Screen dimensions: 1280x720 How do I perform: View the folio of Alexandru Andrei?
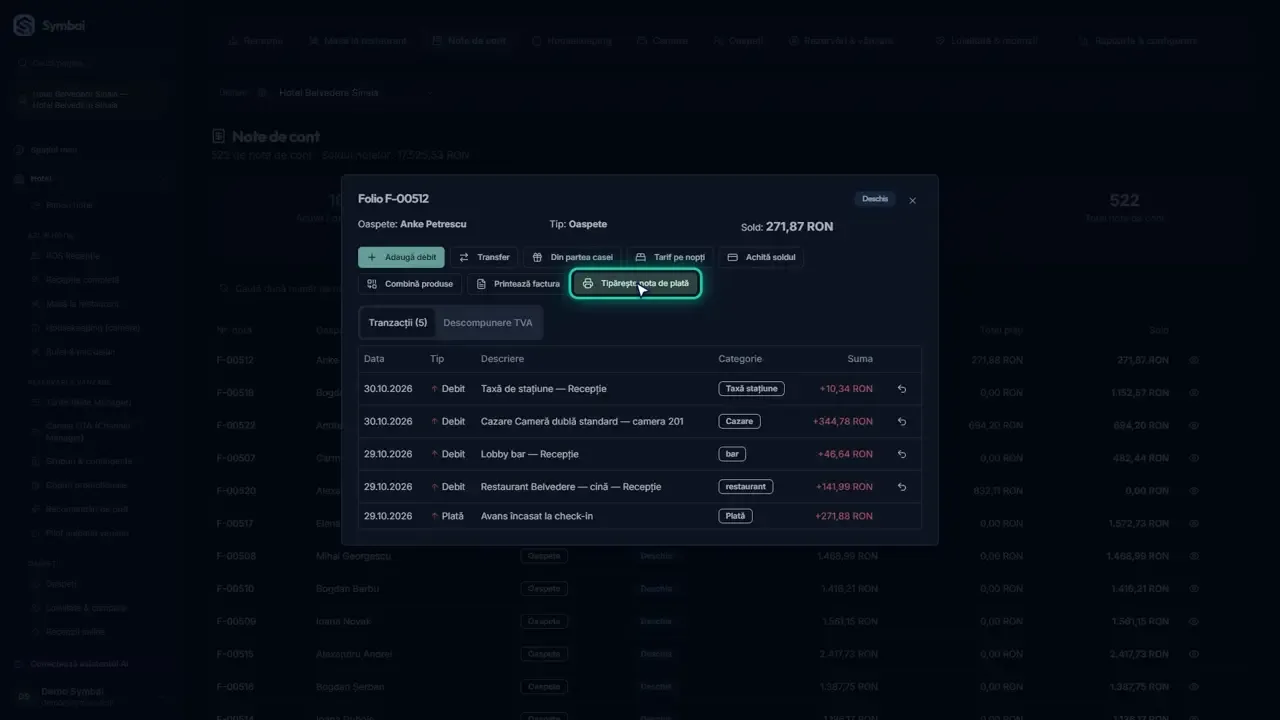tap(1194, 654)
